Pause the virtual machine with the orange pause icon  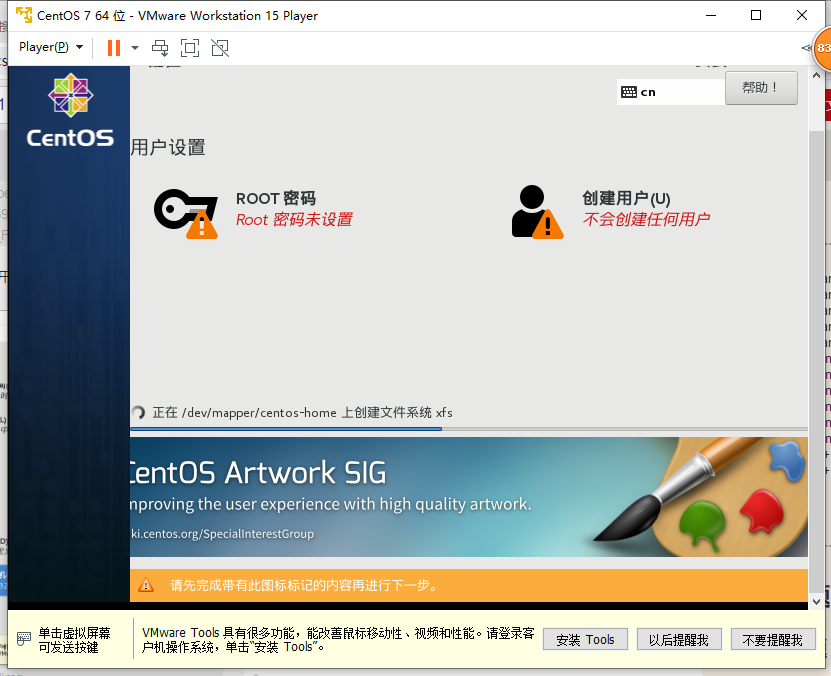tap(114, 48)
